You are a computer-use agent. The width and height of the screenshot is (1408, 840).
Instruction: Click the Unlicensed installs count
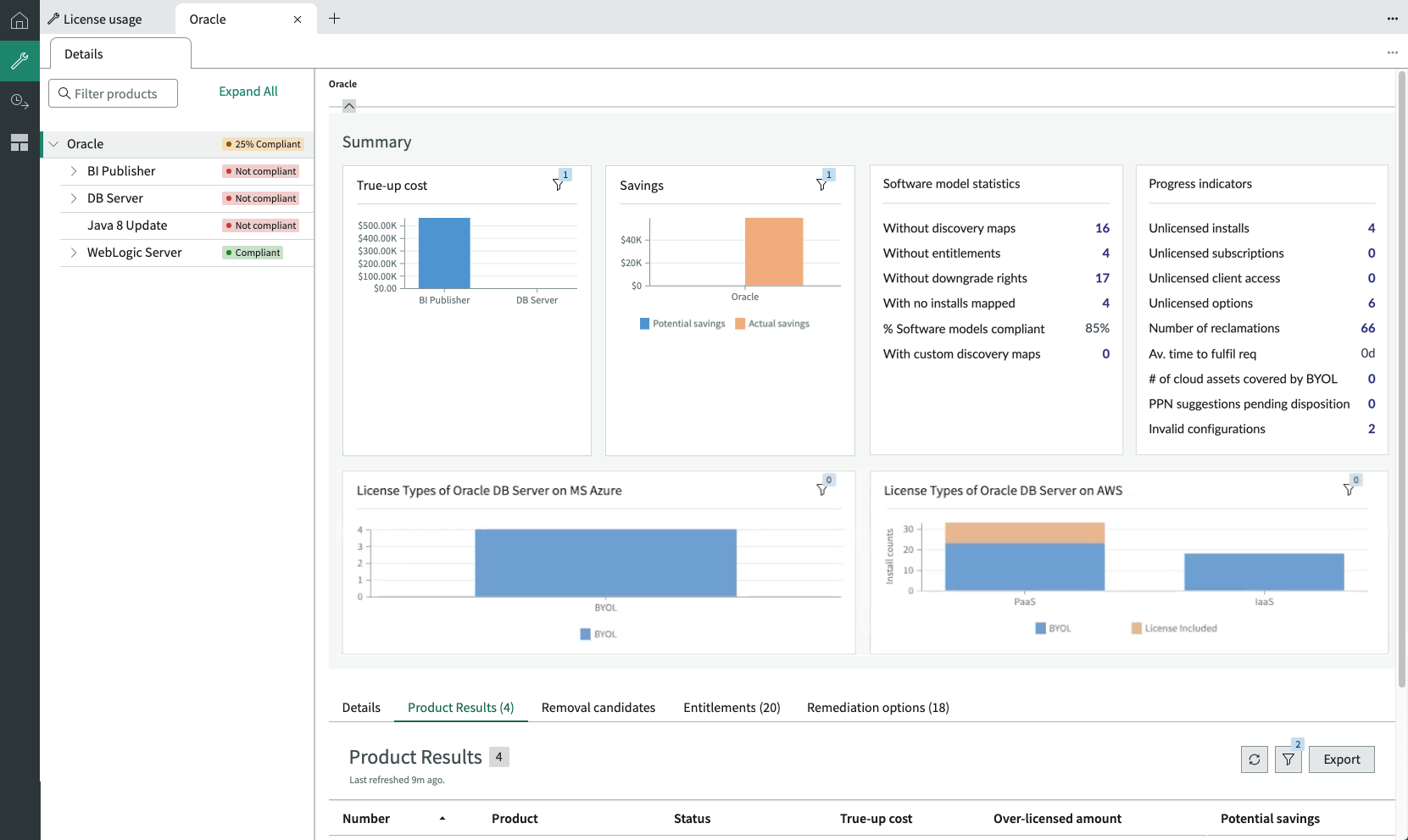pyautogui.click(x=1372, y=228)
